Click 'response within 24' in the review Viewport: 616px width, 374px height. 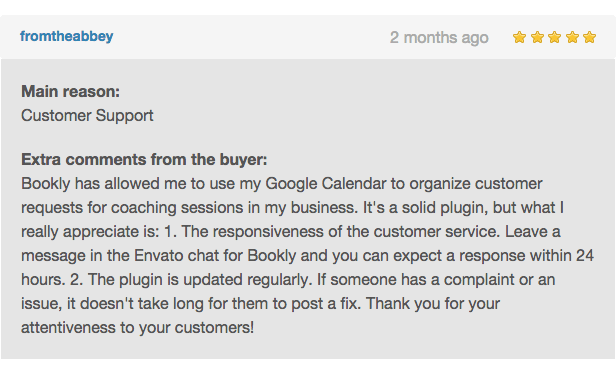[526, 256]
